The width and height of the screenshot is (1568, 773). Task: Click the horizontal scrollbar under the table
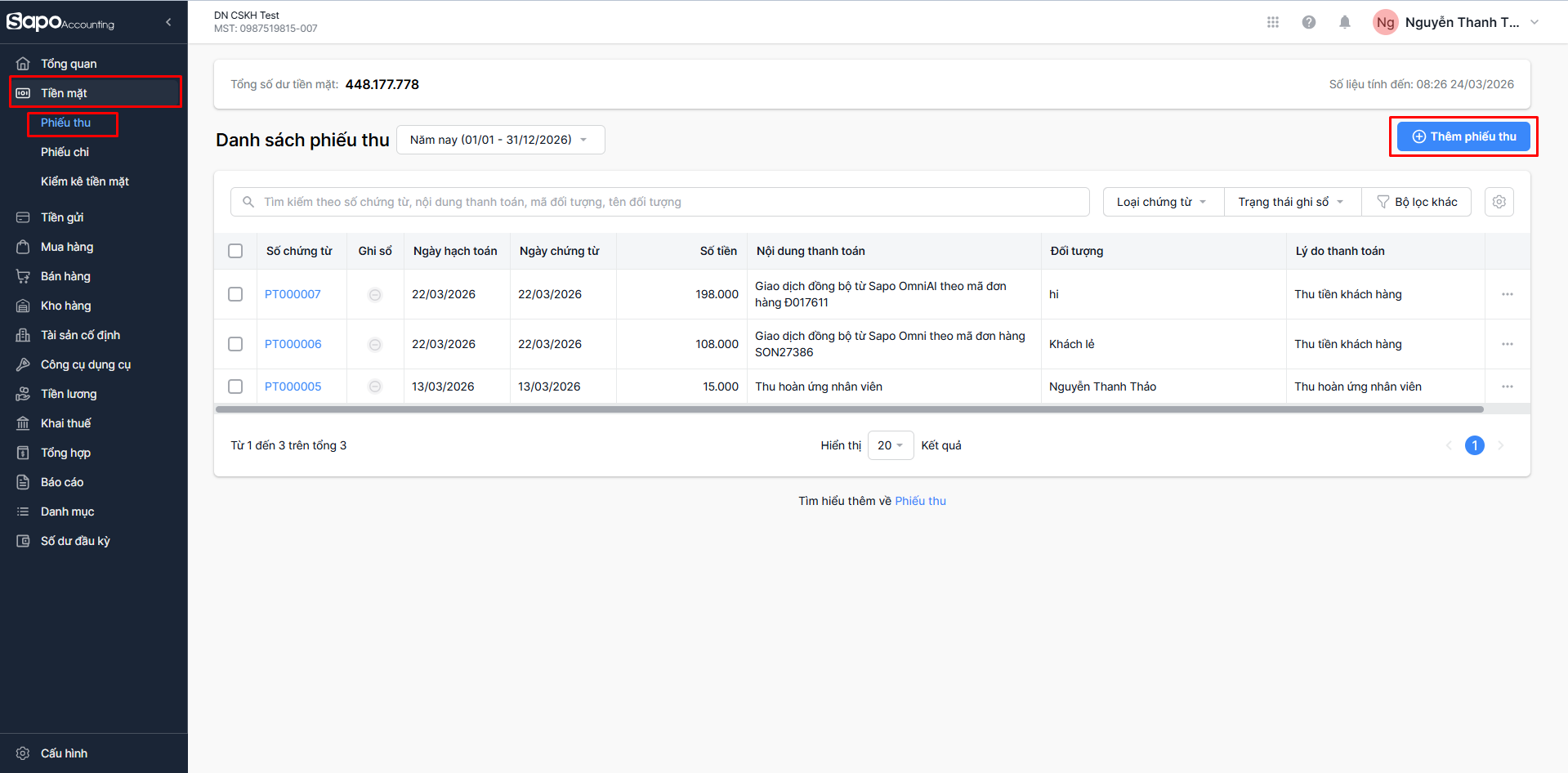point(849,409)
